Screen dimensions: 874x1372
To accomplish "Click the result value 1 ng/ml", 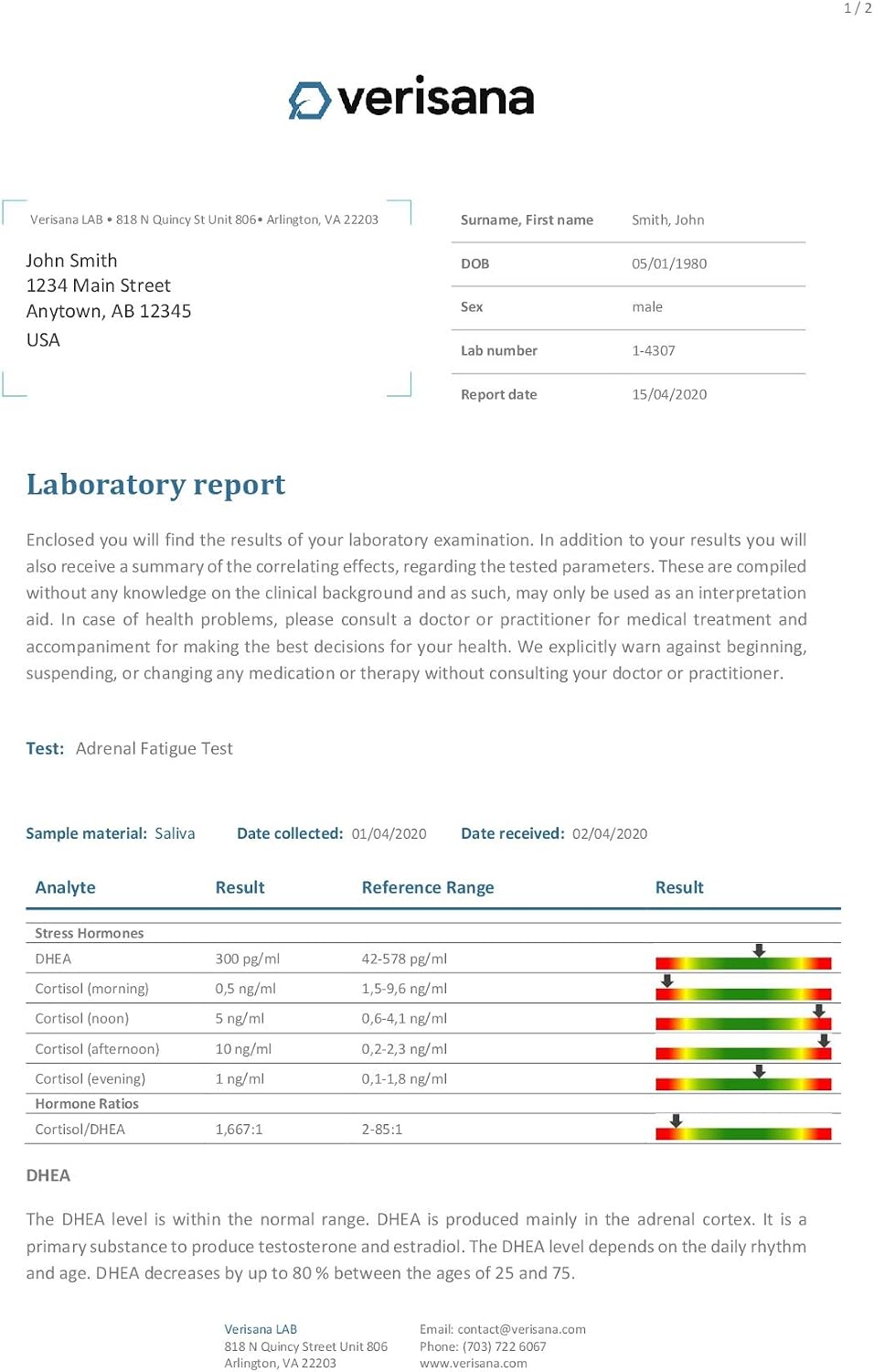I will (240, 1078).
